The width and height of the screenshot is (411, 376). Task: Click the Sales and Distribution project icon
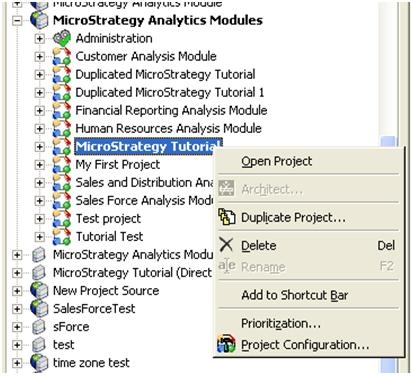tap(62, 182)
